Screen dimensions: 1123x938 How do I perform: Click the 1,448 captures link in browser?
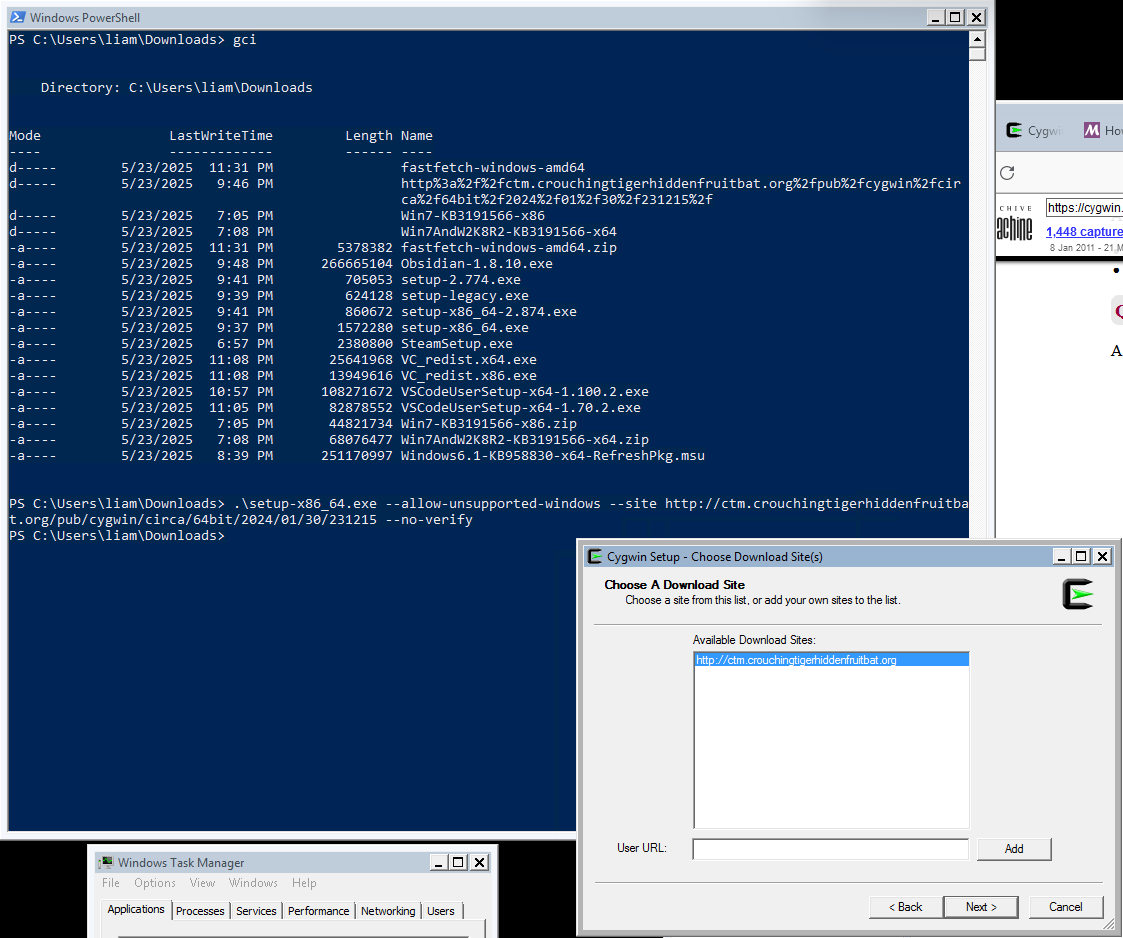click(x=1084, y=231)
